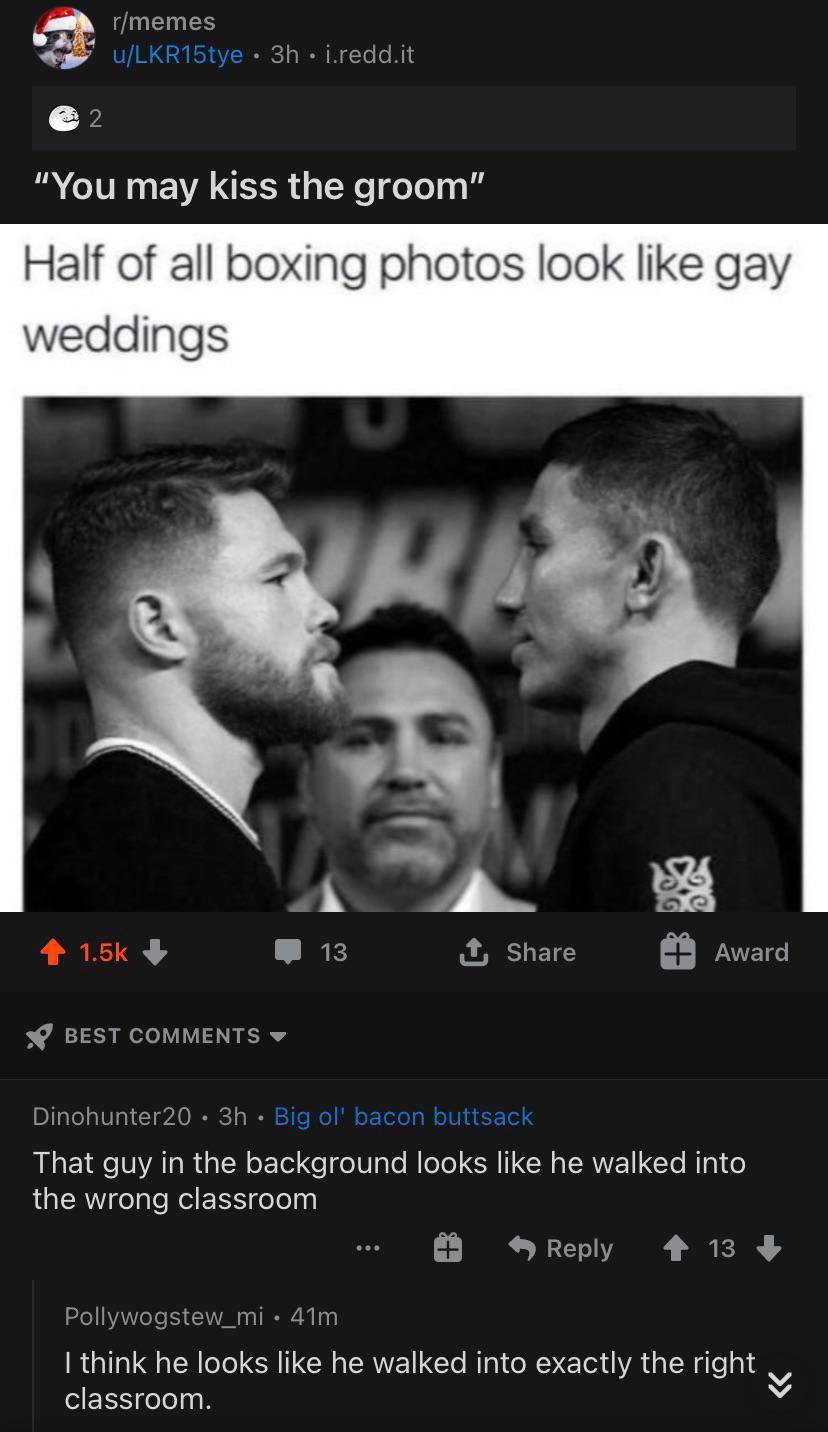828x1432 pixels.
Task: Reply to Dinohunter20's comment
Action: pos(560,1248)
